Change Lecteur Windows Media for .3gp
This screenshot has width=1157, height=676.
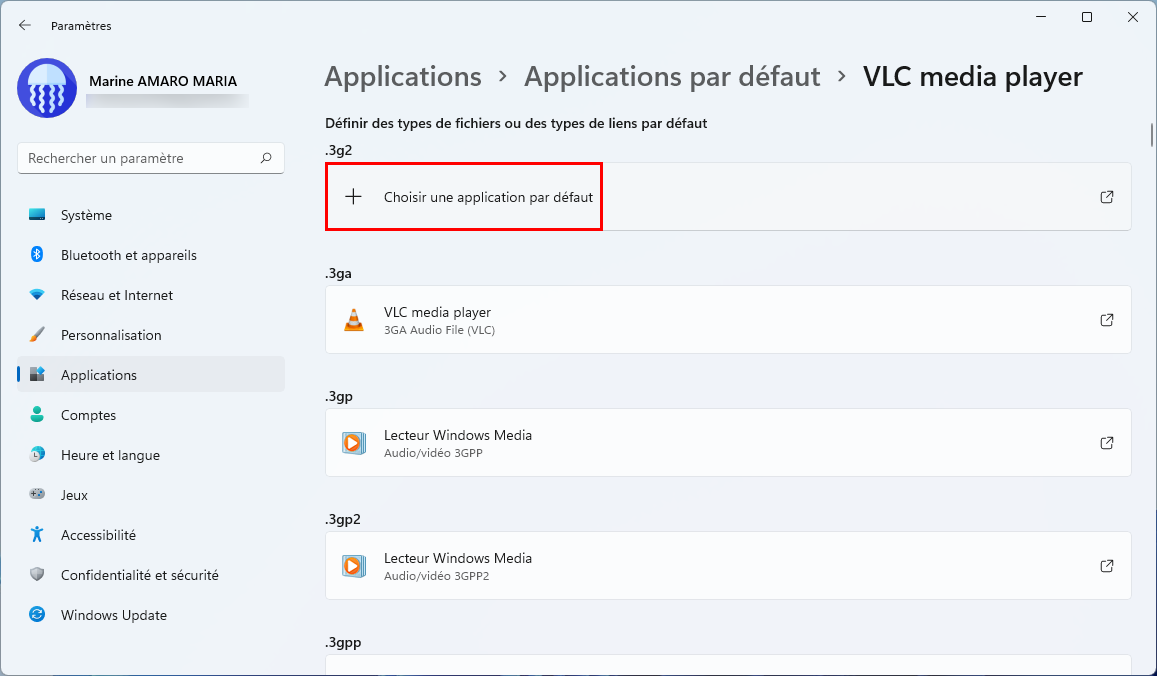(728, 443)
